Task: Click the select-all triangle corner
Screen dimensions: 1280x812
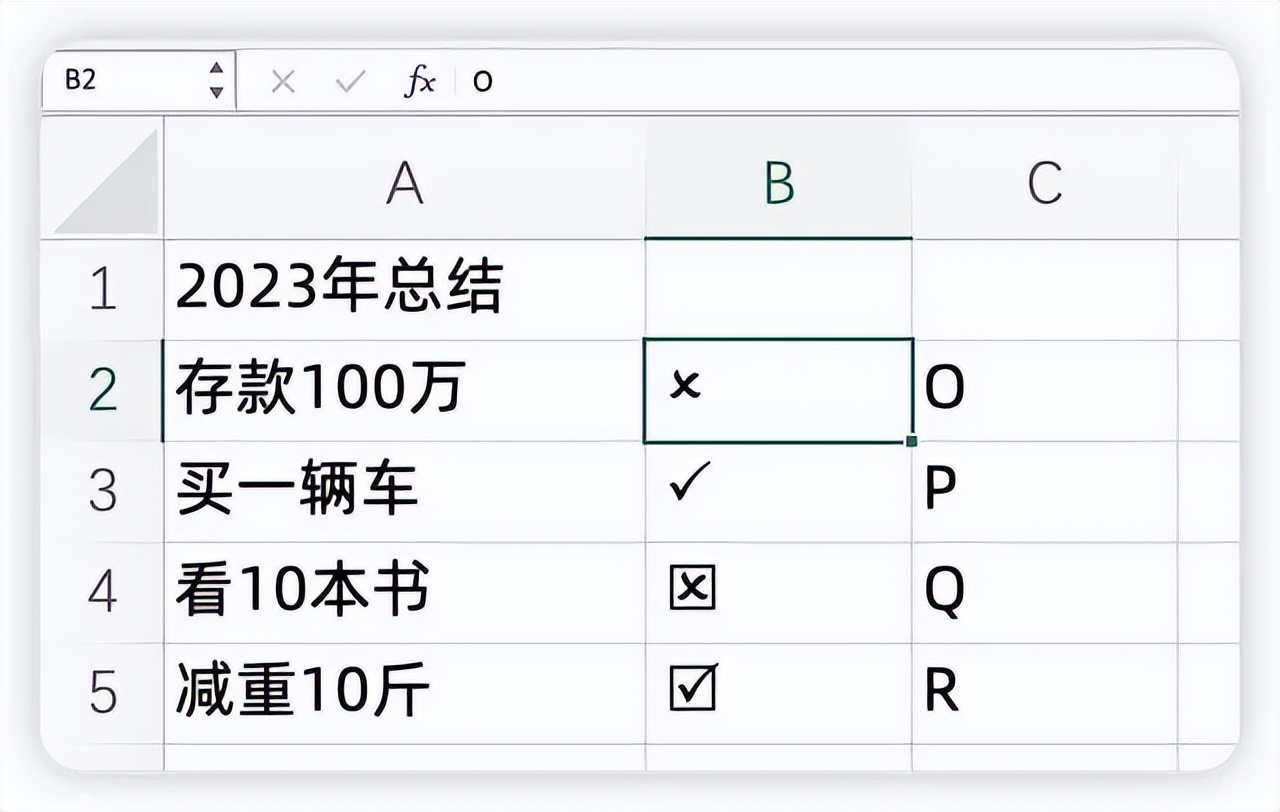Action: 104,181
